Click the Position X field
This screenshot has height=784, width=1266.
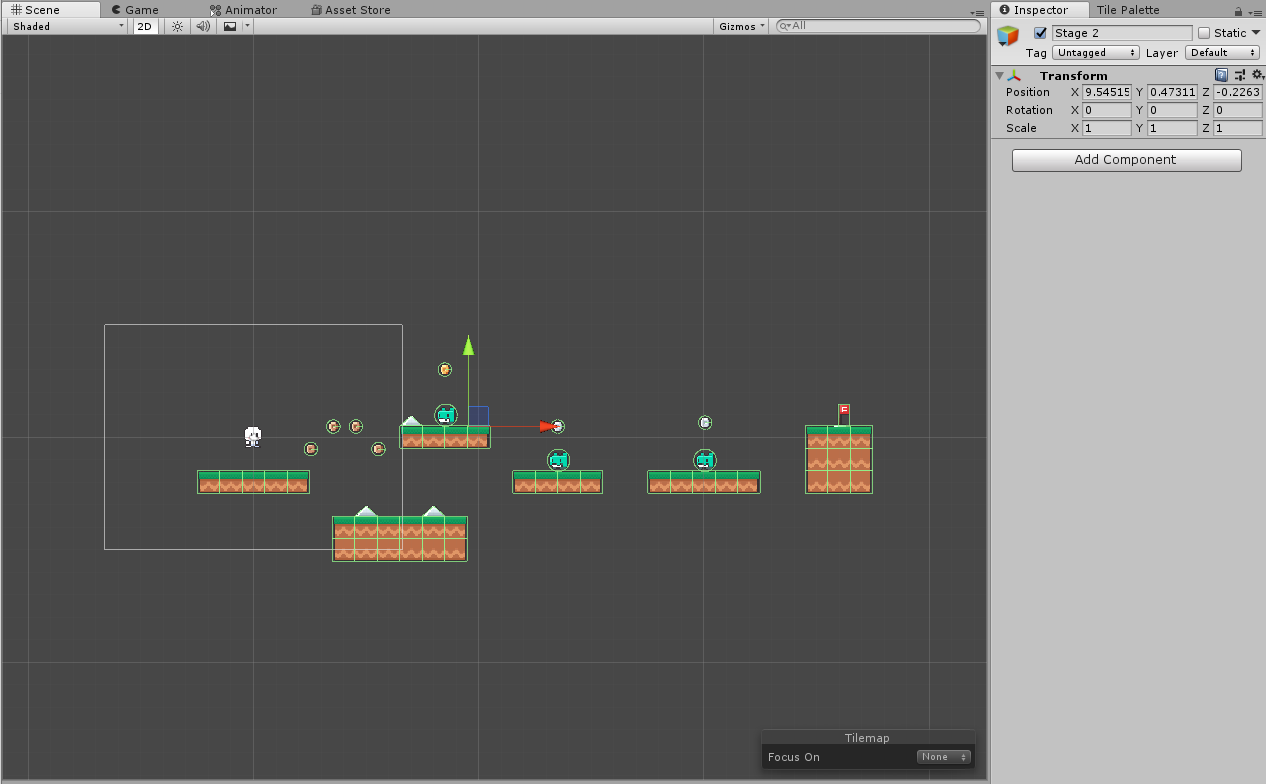1107,92
